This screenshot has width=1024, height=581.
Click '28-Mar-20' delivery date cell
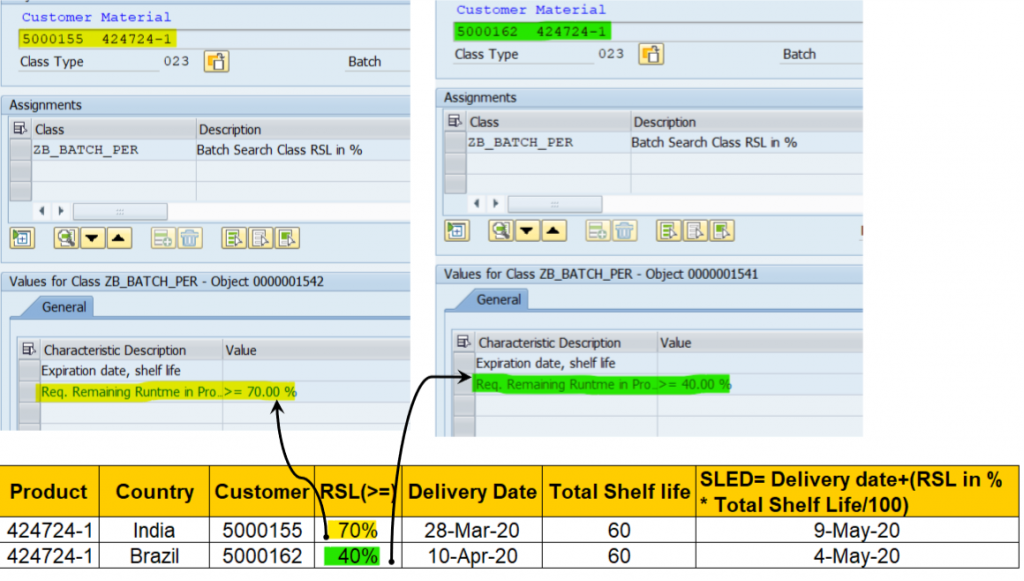click(472, 530)
